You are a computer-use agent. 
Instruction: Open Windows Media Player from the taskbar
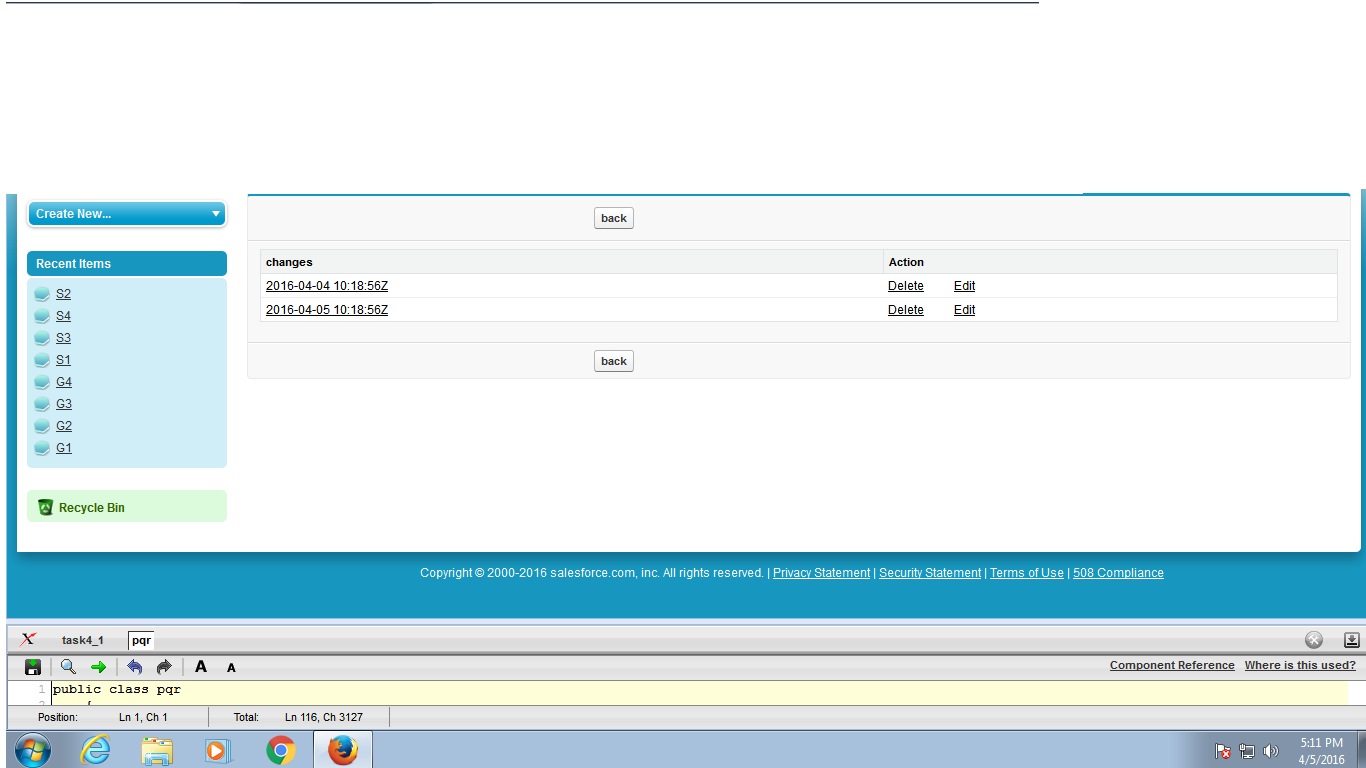coord(217,750)
